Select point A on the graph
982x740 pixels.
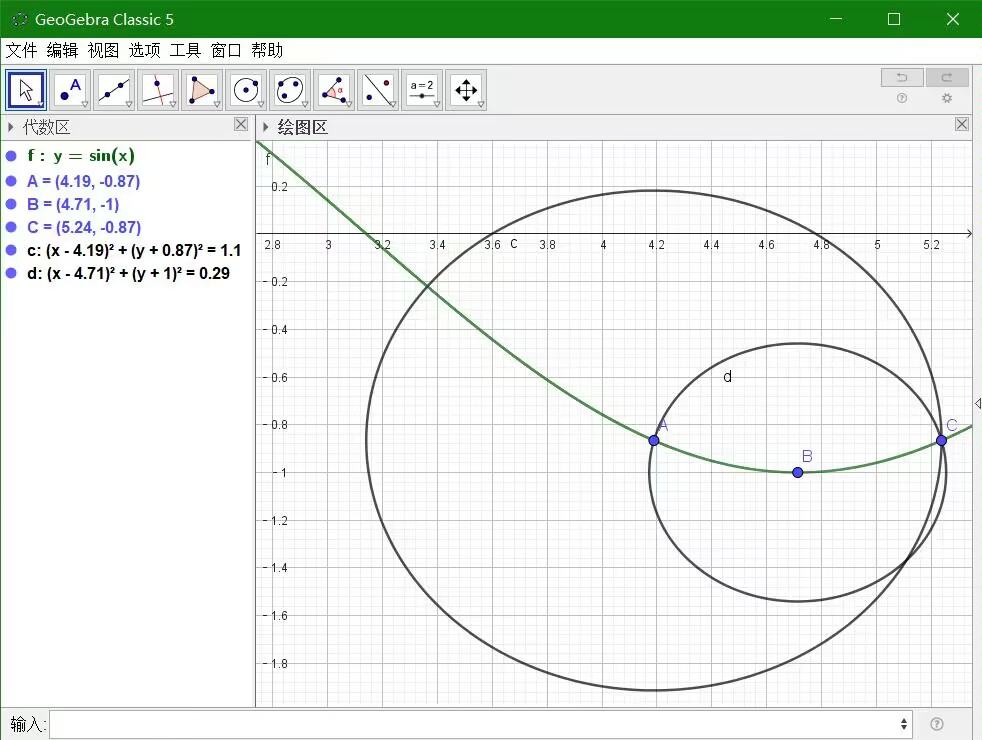pyautogui.click(x=654, y=441)
